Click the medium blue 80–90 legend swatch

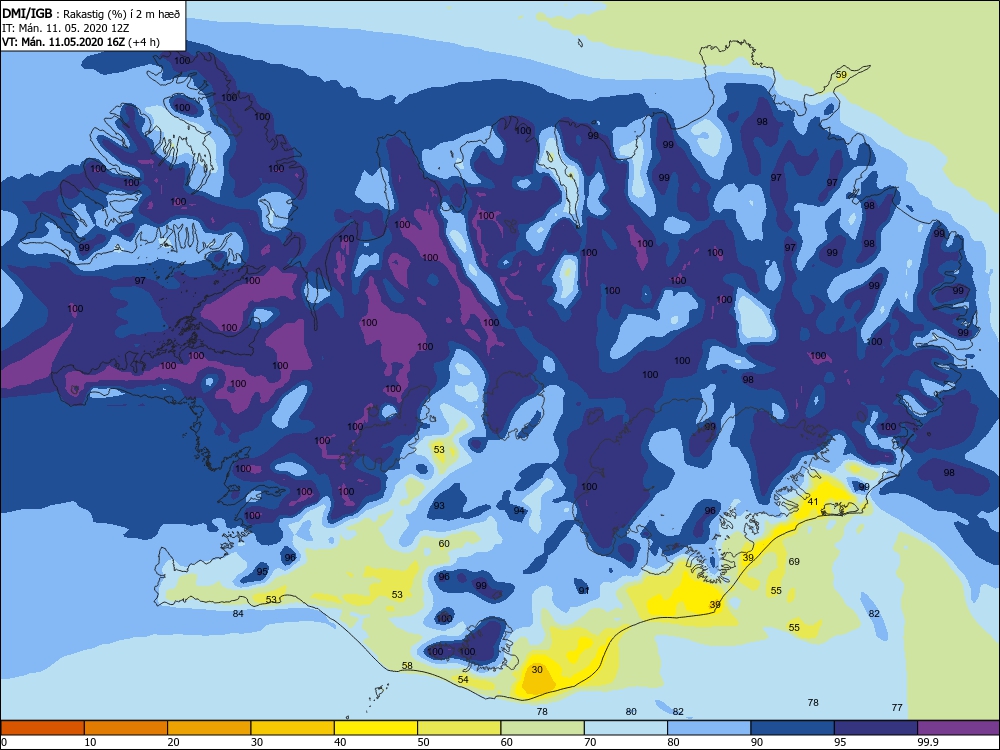coord(709,728)
